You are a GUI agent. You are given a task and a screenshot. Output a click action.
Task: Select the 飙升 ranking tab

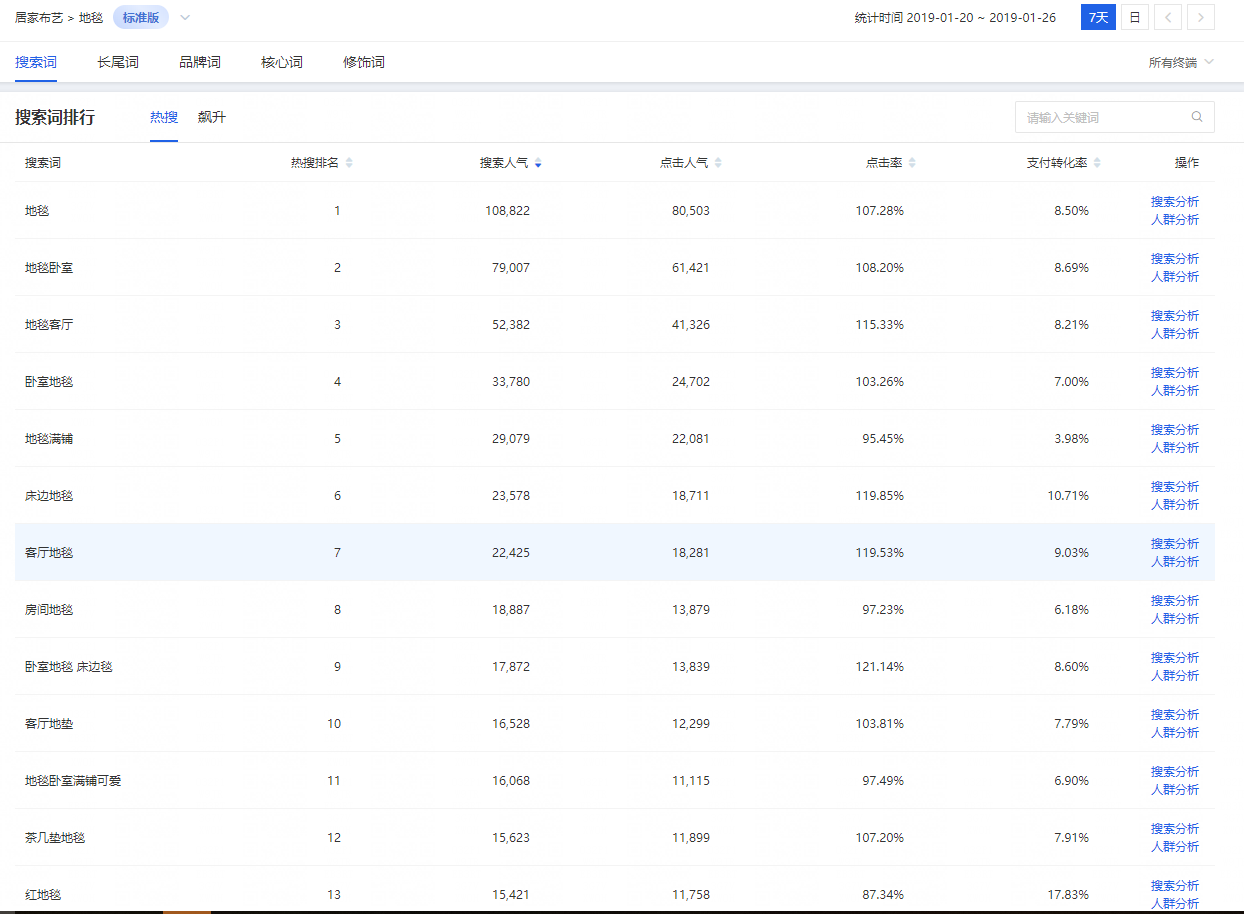212,117
